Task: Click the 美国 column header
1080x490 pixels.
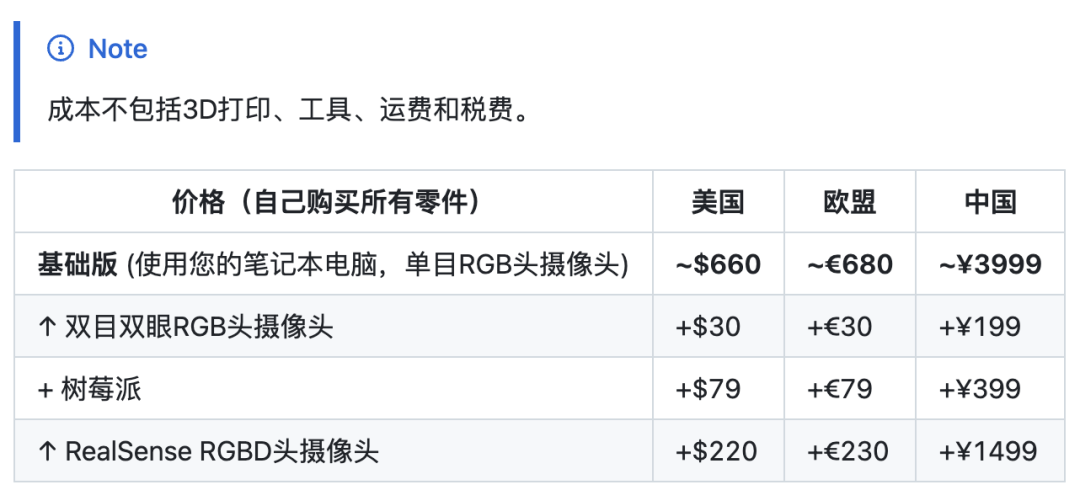Action: 718,202
